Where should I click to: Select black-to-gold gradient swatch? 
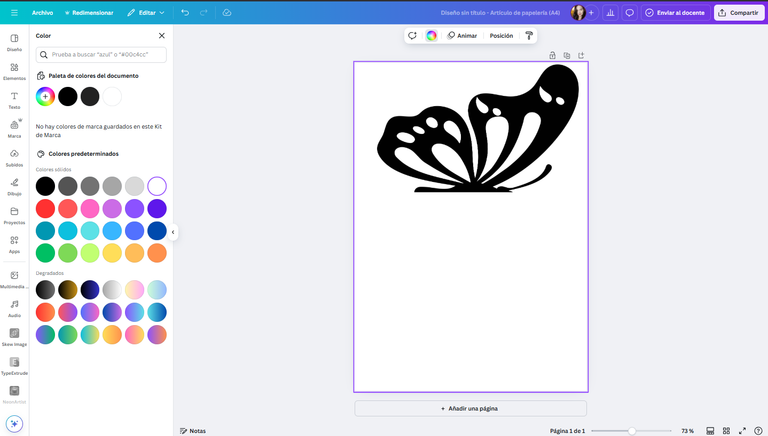(x=68, y=290)
